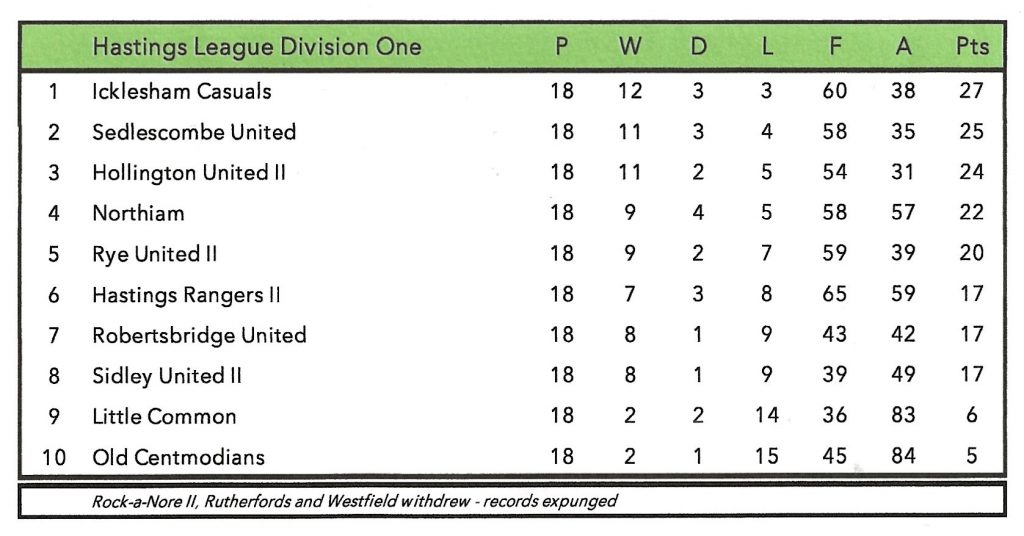Select Hollington United II in the table

click(x=189, y=172)
